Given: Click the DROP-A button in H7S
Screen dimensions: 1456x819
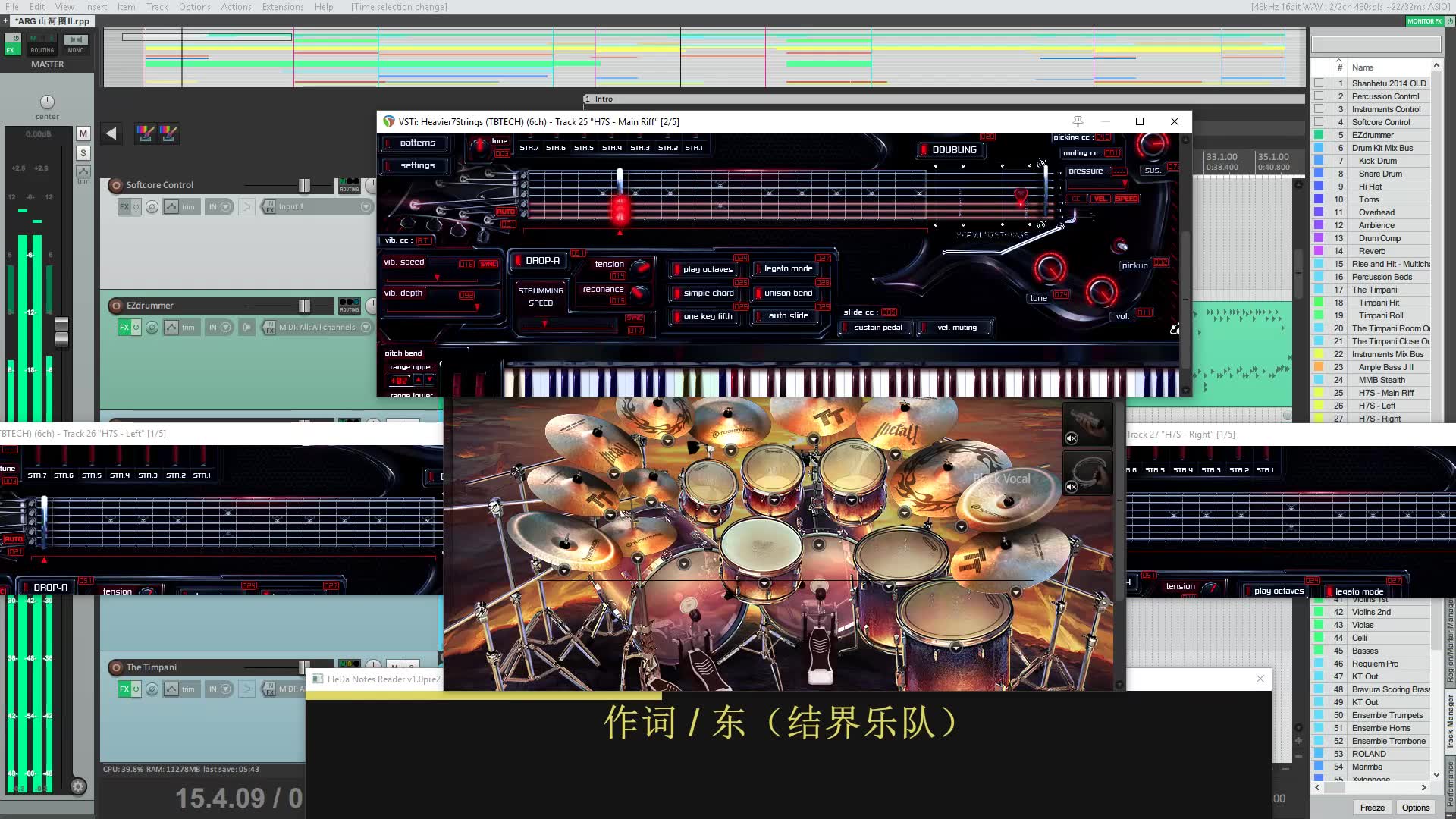Looking at the screenshot, I should click(x=540, y=261).
